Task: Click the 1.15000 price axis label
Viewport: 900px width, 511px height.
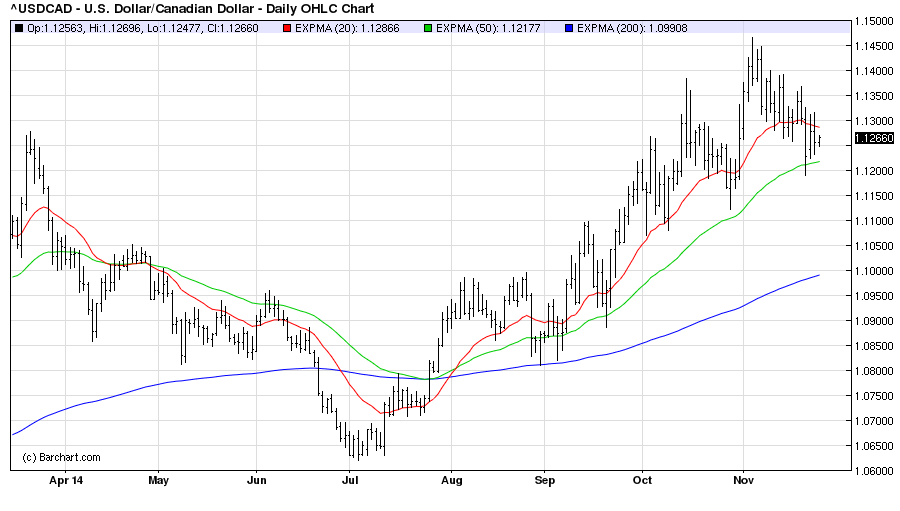Action: pos(873,21)
